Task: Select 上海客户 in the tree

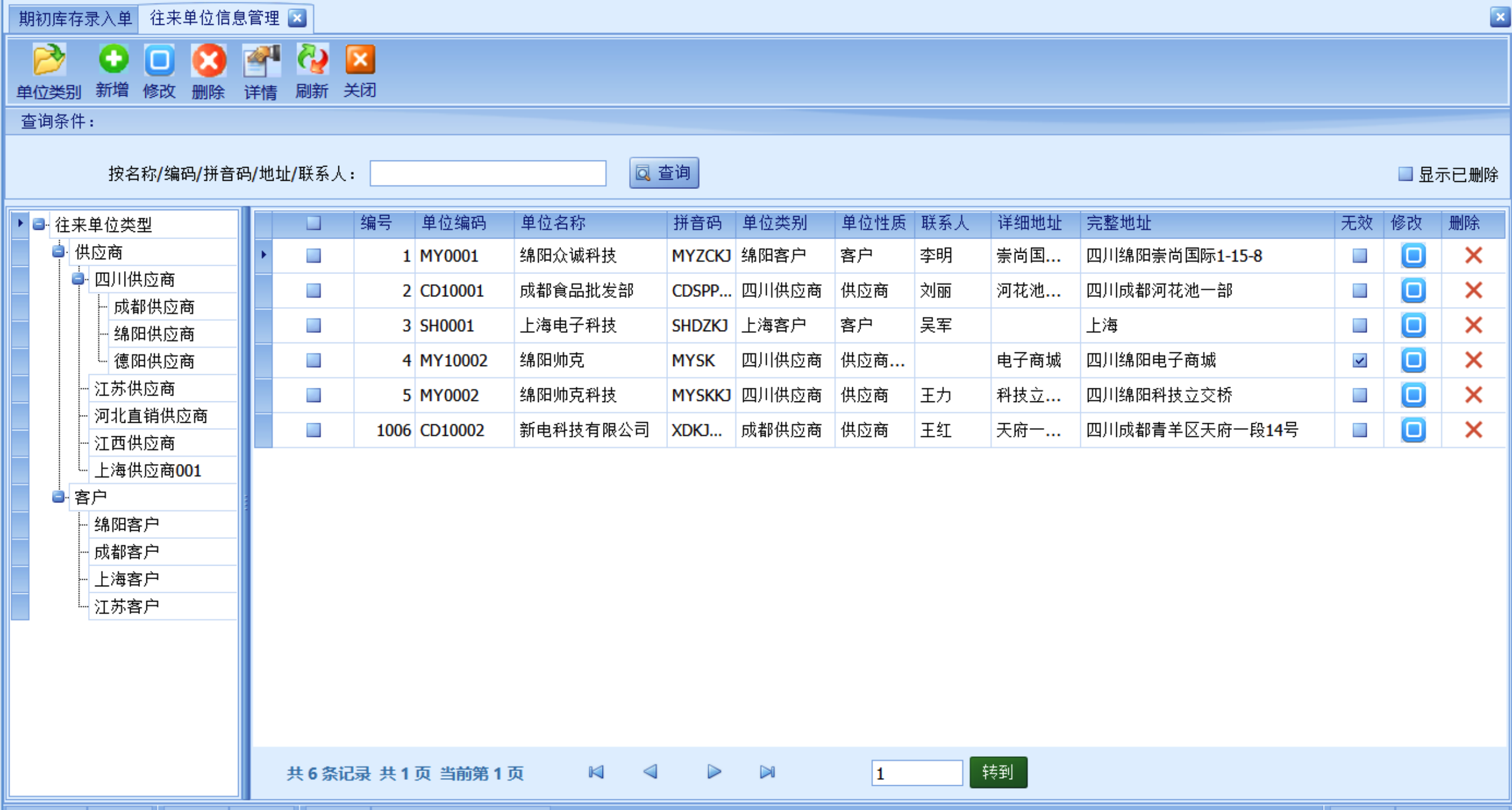Action: (x=126, y=579)
